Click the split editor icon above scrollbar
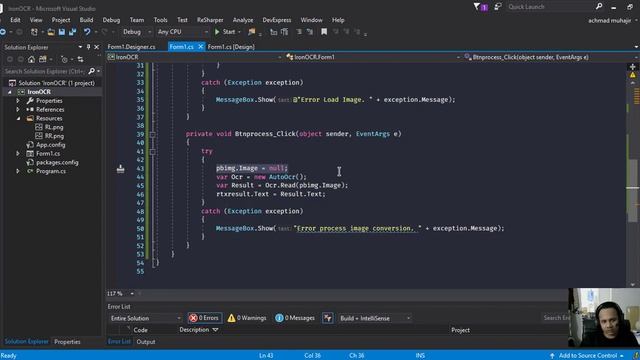Image resolution: width=640 pixels, height=360 pixels. pos(633,67)
